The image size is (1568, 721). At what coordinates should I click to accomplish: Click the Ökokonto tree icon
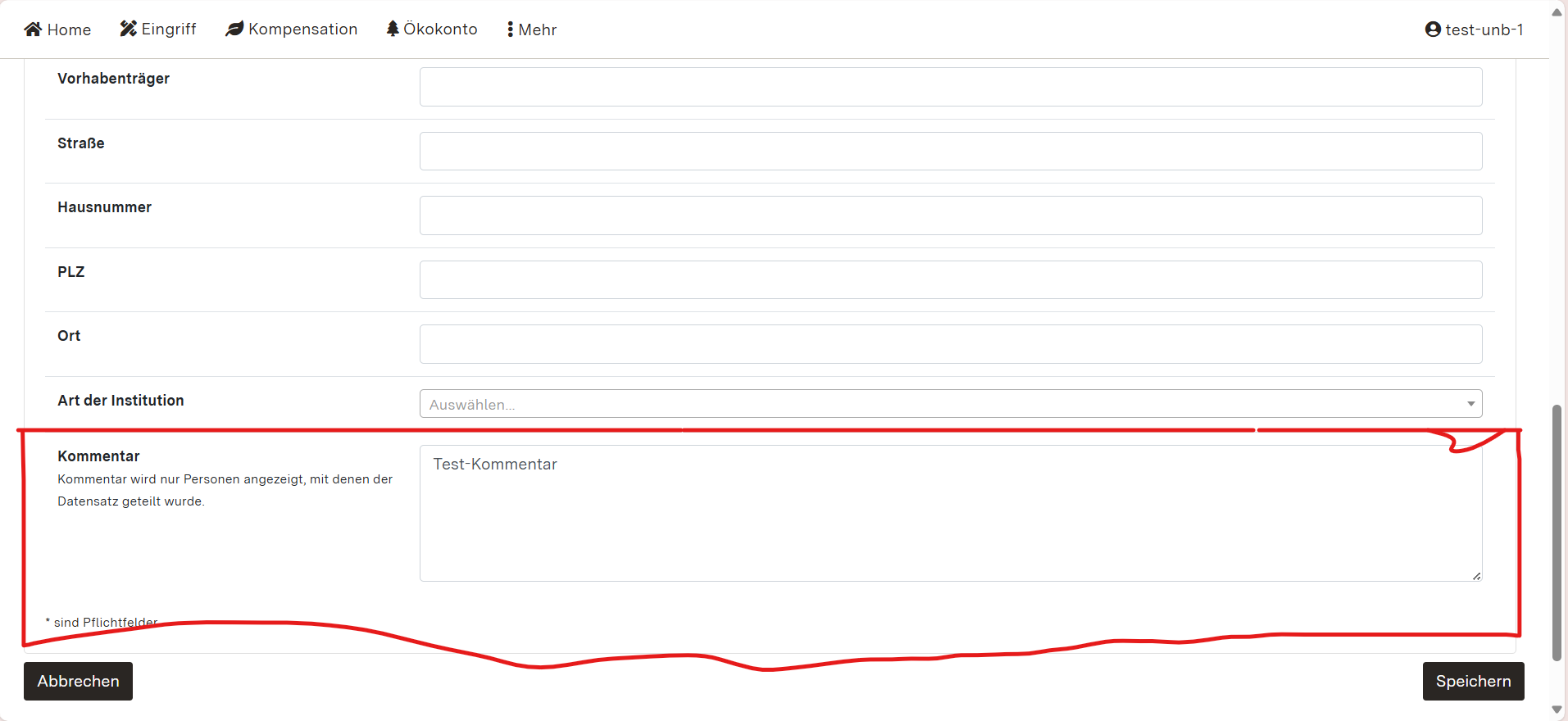pos(393,29)
